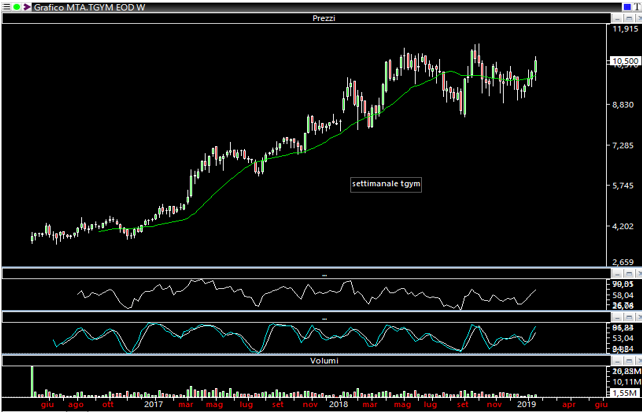Click the 2018 year label on time axis
The width and height of the screenshot is (642, 412).
340,406
